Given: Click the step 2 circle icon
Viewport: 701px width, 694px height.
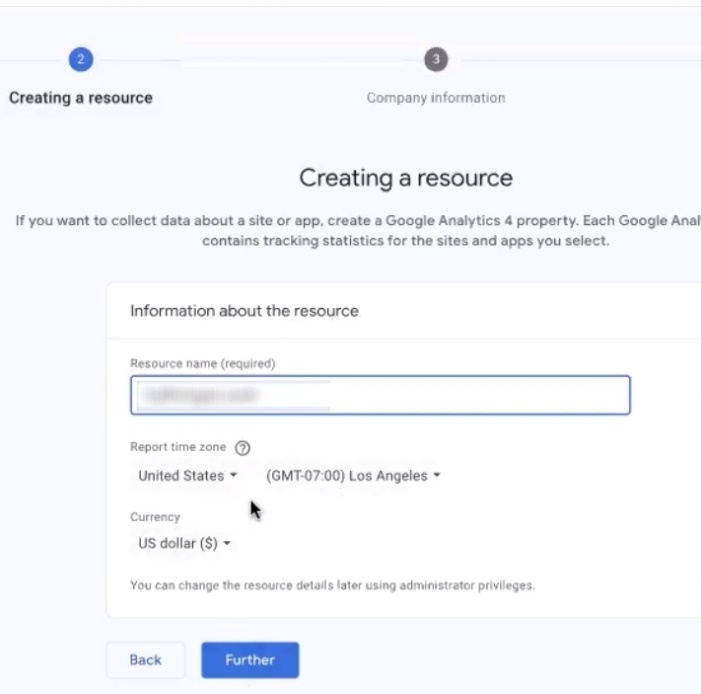Looking at the screenshot, I should point(80,60).
